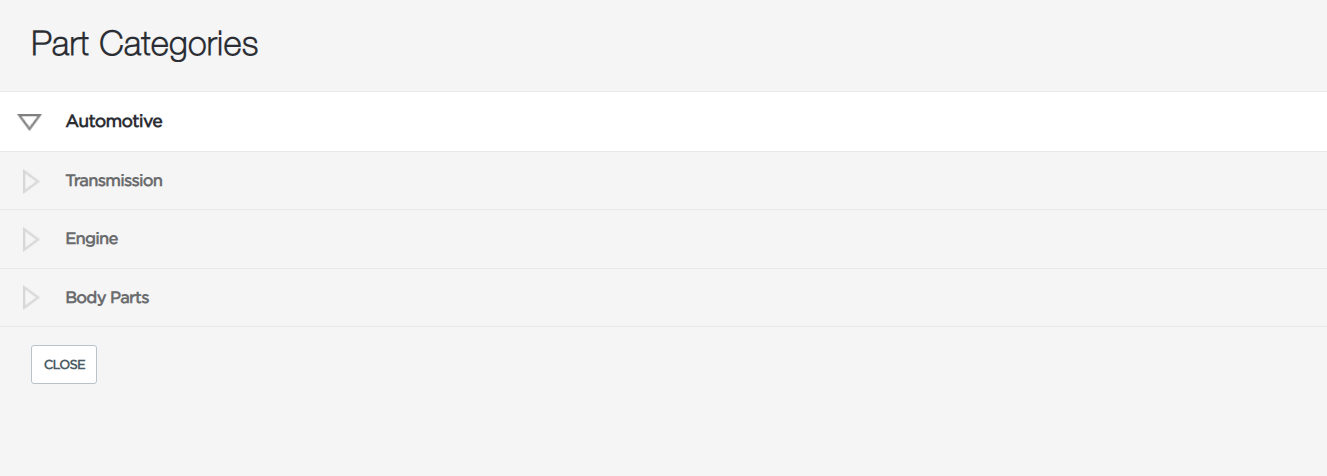Image resolution: width=1327 pixels, height=476 pixels.
Task: Click the right-pointing triangle icon beside Engine
Action: pos(30,239)
